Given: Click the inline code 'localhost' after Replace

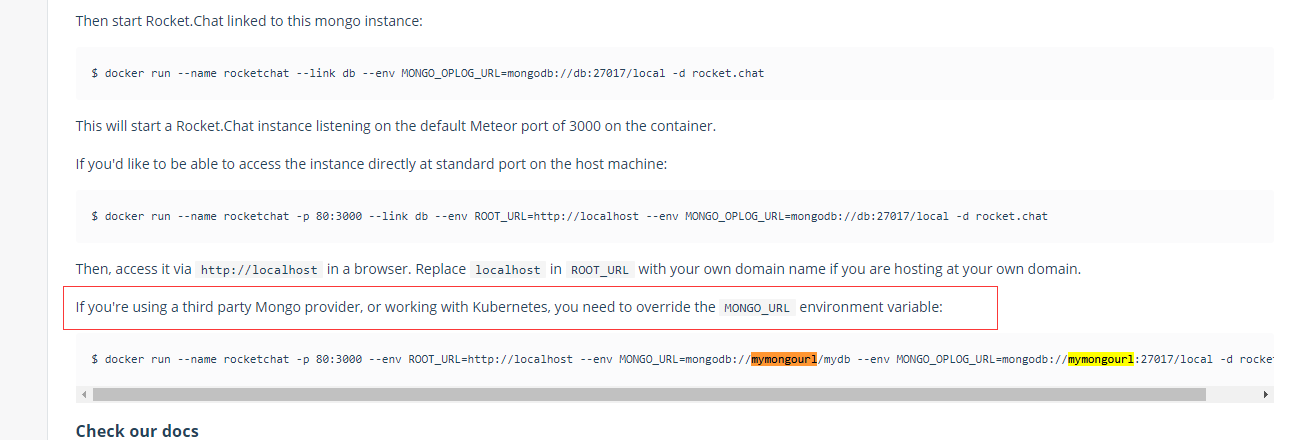Looking at the screenshot, I should tap(508, 270).
